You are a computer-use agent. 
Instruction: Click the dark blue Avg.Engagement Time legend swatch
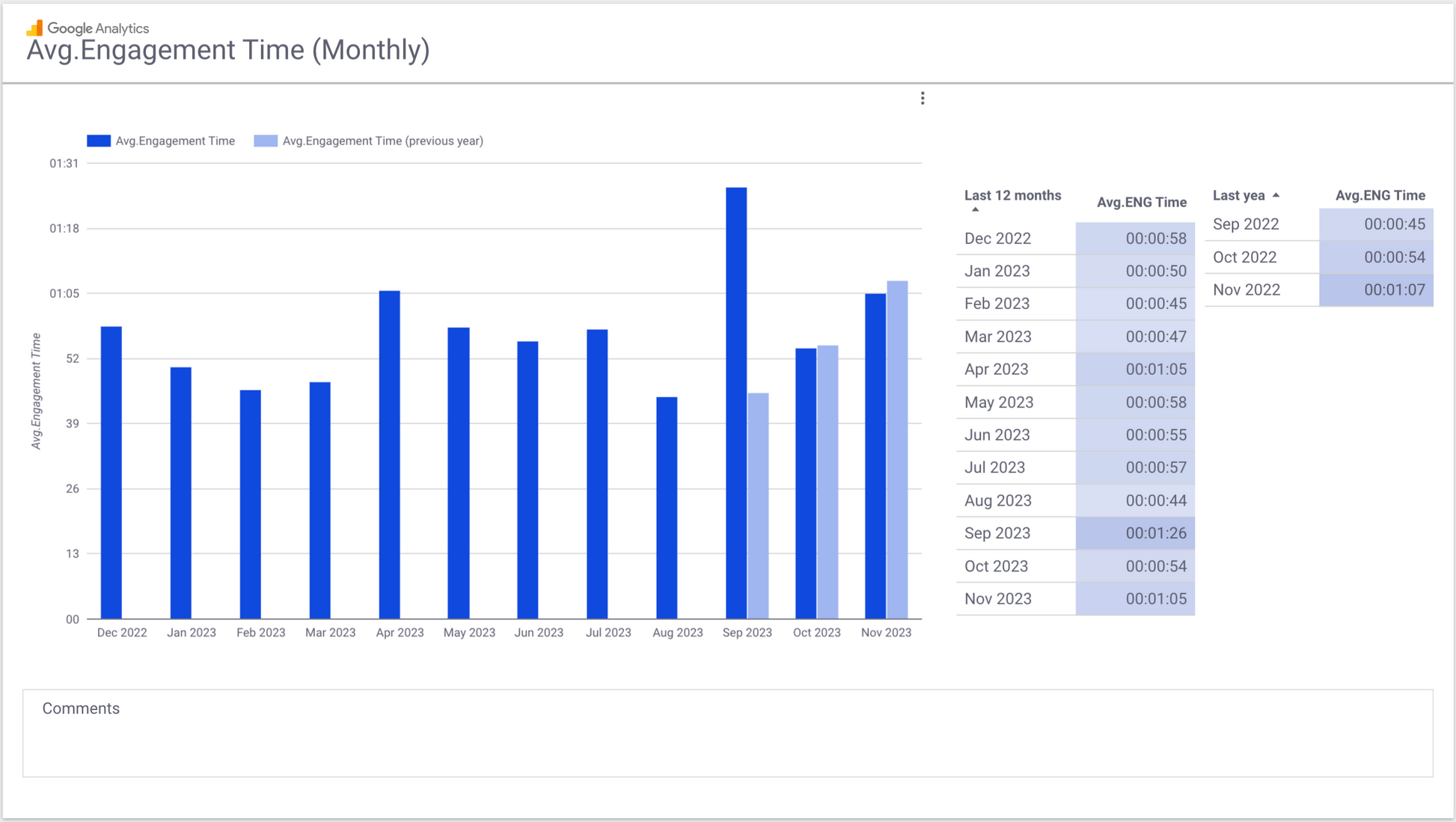click(99, 141)
